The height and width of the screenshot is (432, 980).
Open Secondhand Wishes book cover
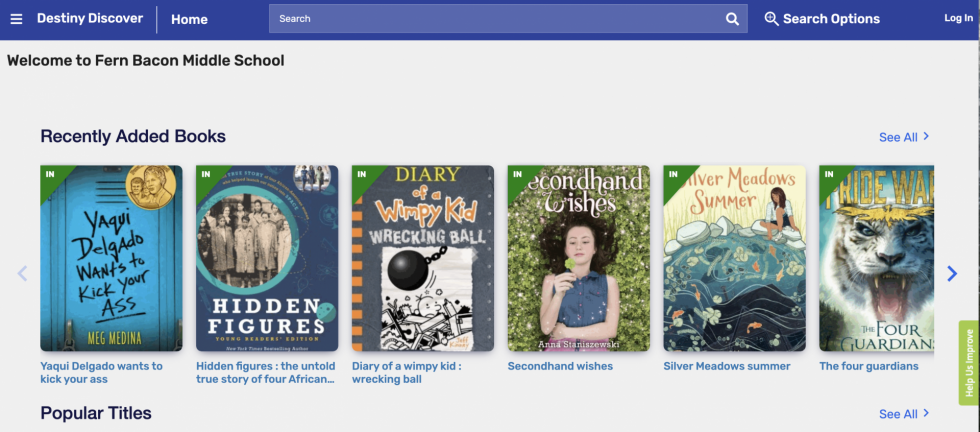point(579,258)
